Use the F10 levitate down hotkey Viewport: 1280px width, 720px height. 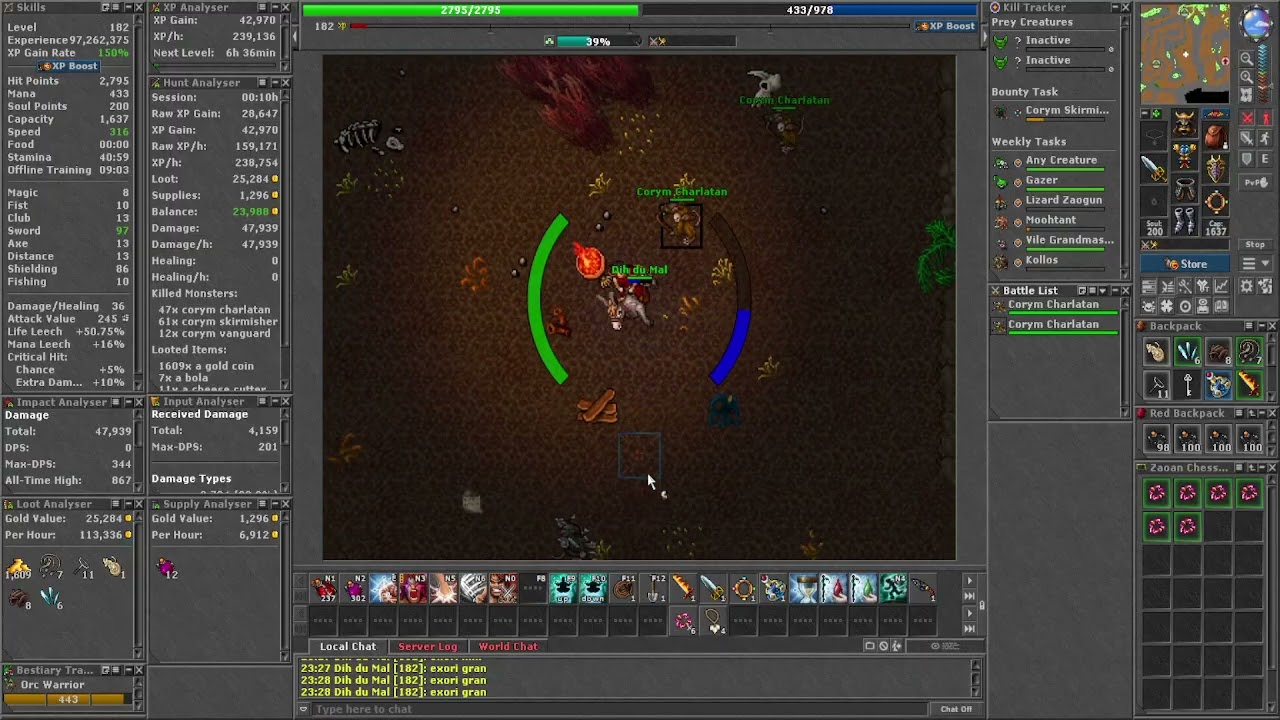pyautogui.click(x=594, y=588)
